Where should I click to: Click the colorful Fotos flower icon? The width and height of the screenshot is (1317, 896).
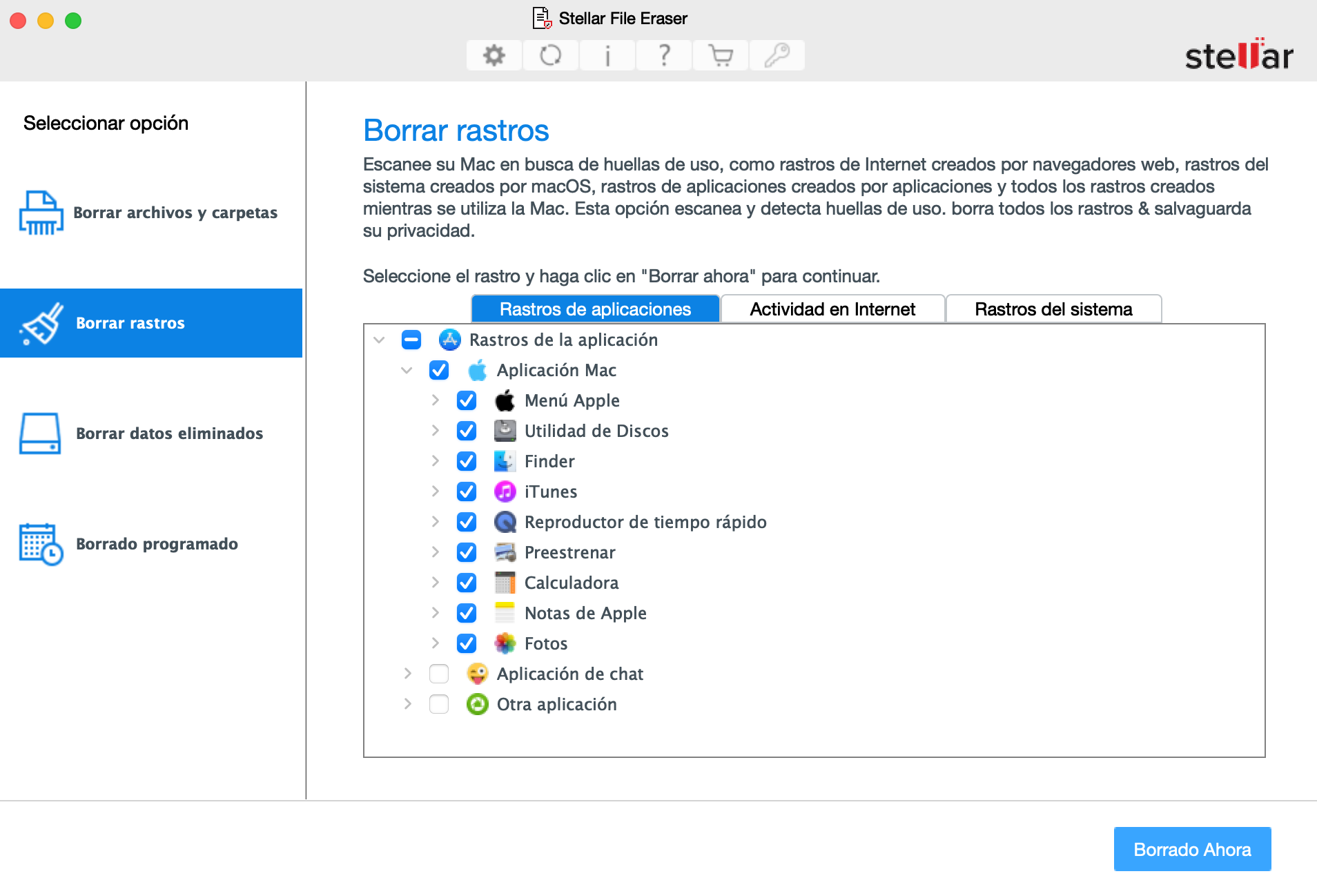coord(505,643)
